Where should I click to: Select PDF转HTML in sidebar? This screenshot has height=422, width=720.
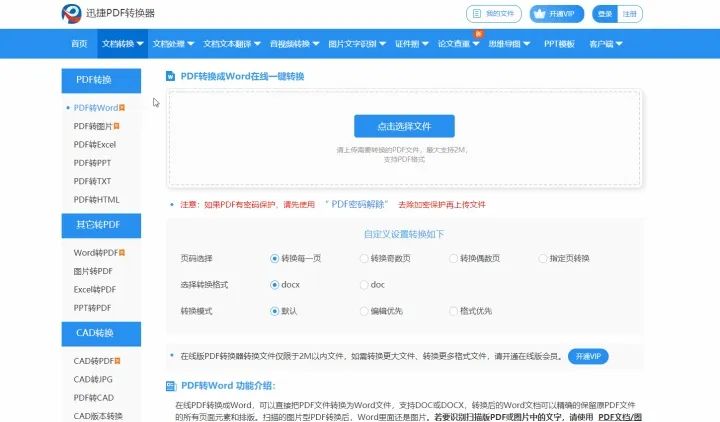[96, 200]
